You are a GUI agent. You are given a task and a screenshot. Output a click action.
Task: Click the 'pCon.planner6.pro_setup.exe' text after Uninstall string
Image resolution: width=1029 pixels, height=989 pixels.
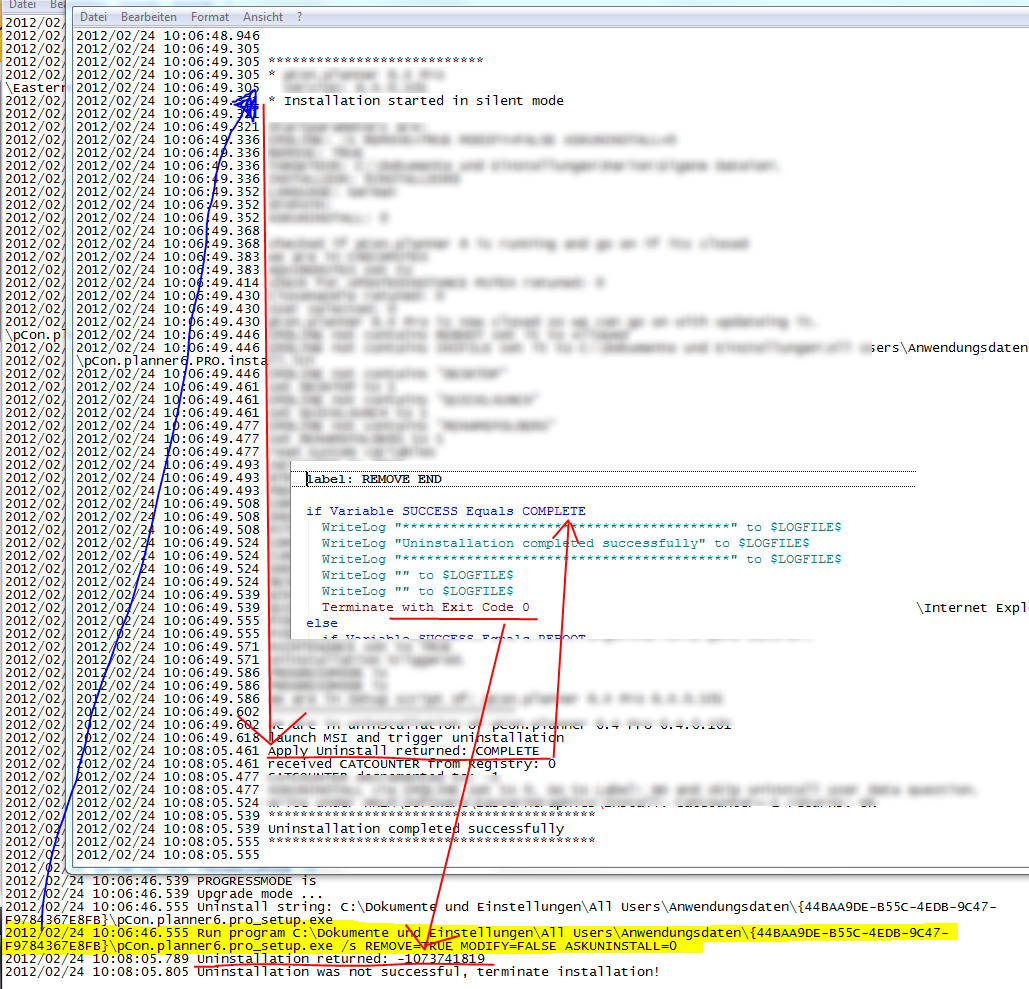[x=225, y=920]
